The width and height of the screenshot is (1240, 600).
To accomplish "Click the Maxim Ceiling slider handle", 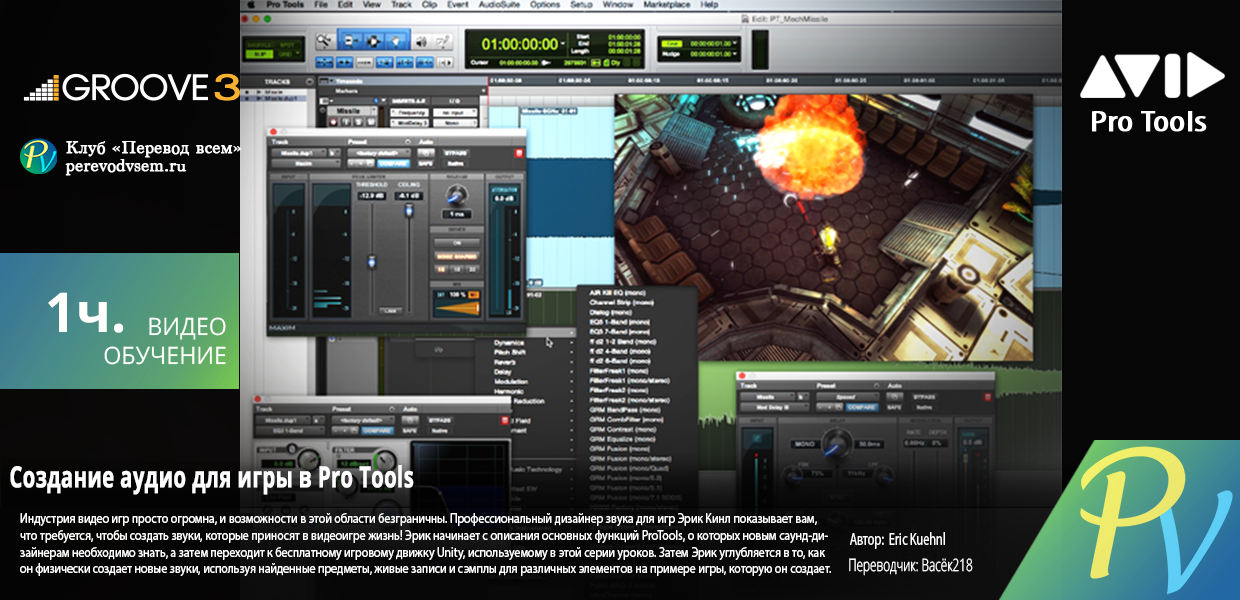I will pyautogui.click(x=407, y=212).
